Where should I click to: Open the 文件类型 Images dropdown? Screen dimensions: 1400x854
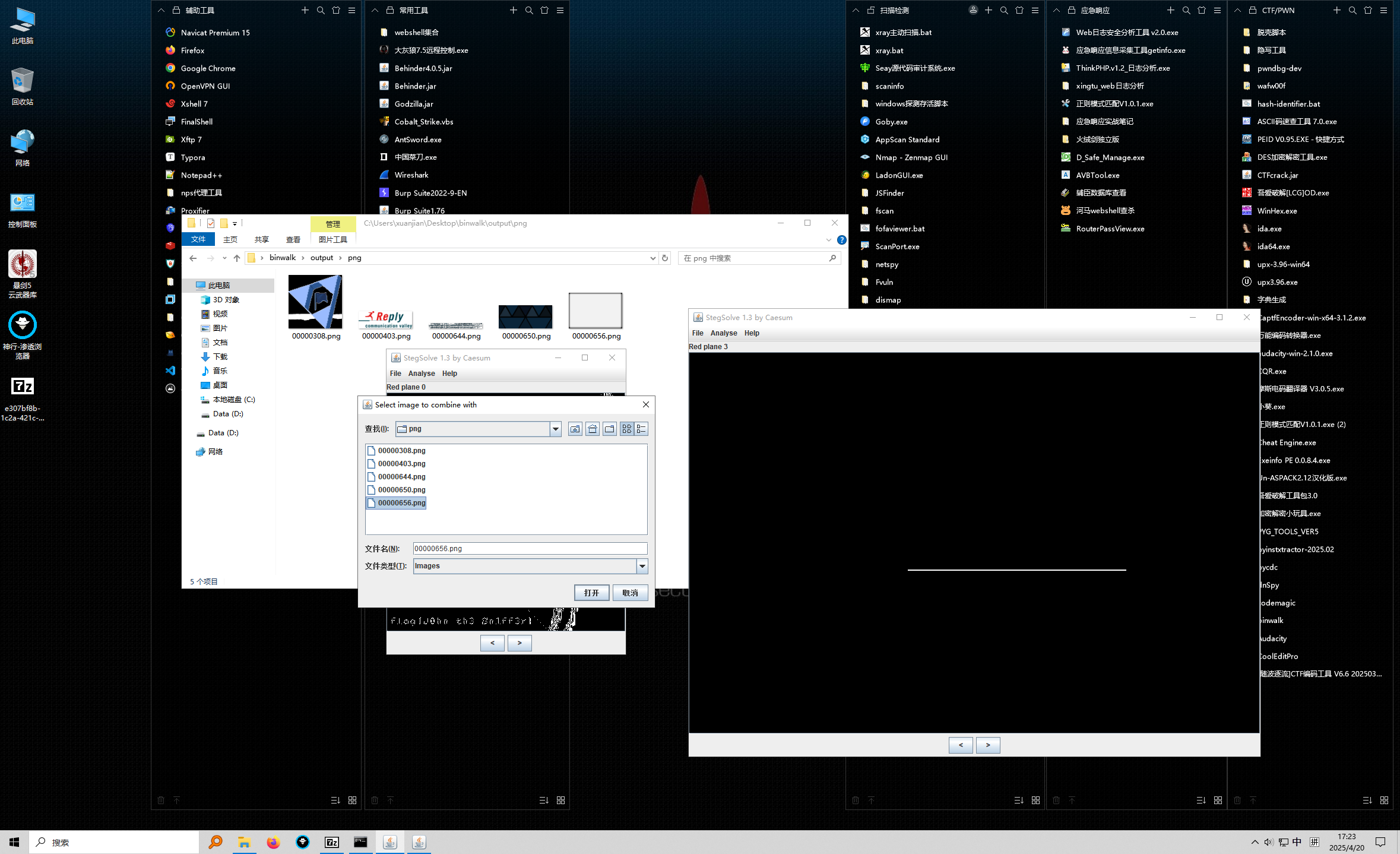pyautogui.click(x=642, y=566)
